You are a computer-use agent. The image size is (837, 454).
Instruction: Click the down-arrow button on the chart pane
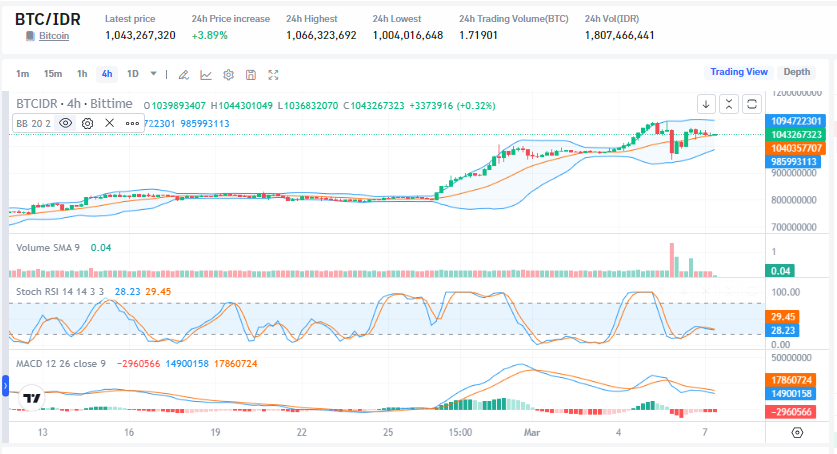(x=706, y=104)
